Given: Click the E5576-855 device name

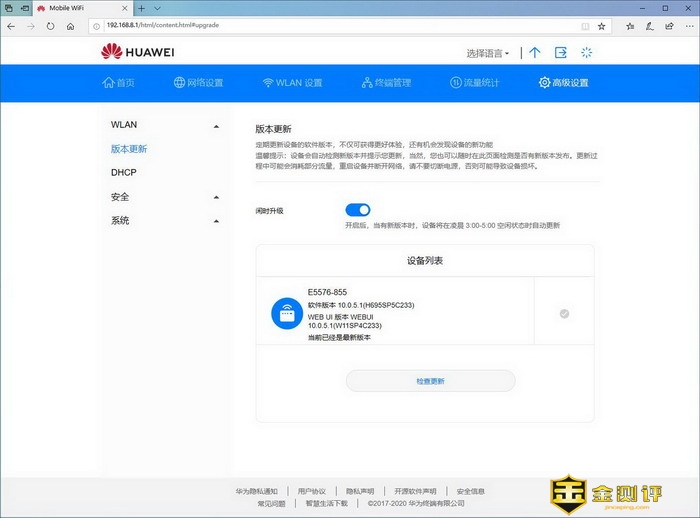Looking at the screenshot, I should pyautogui.click(x=327, y=292).
